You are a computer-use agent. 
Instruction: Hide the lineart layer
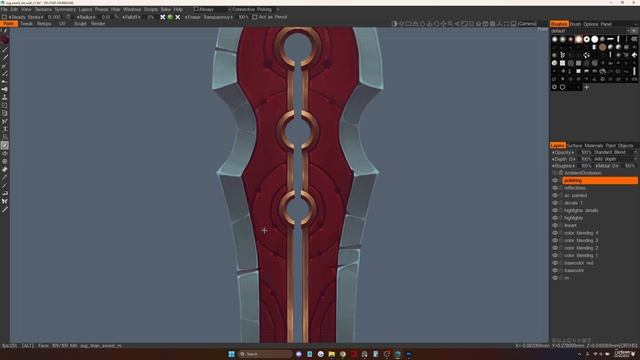(x=555, y=225)
